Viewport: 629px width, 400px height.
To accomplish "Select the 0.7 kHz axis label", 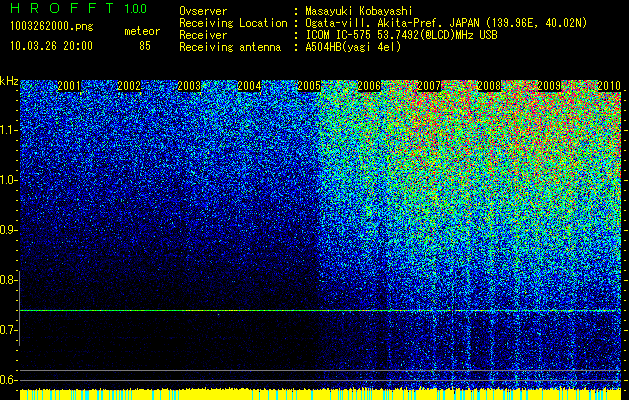I will [8, 330].
